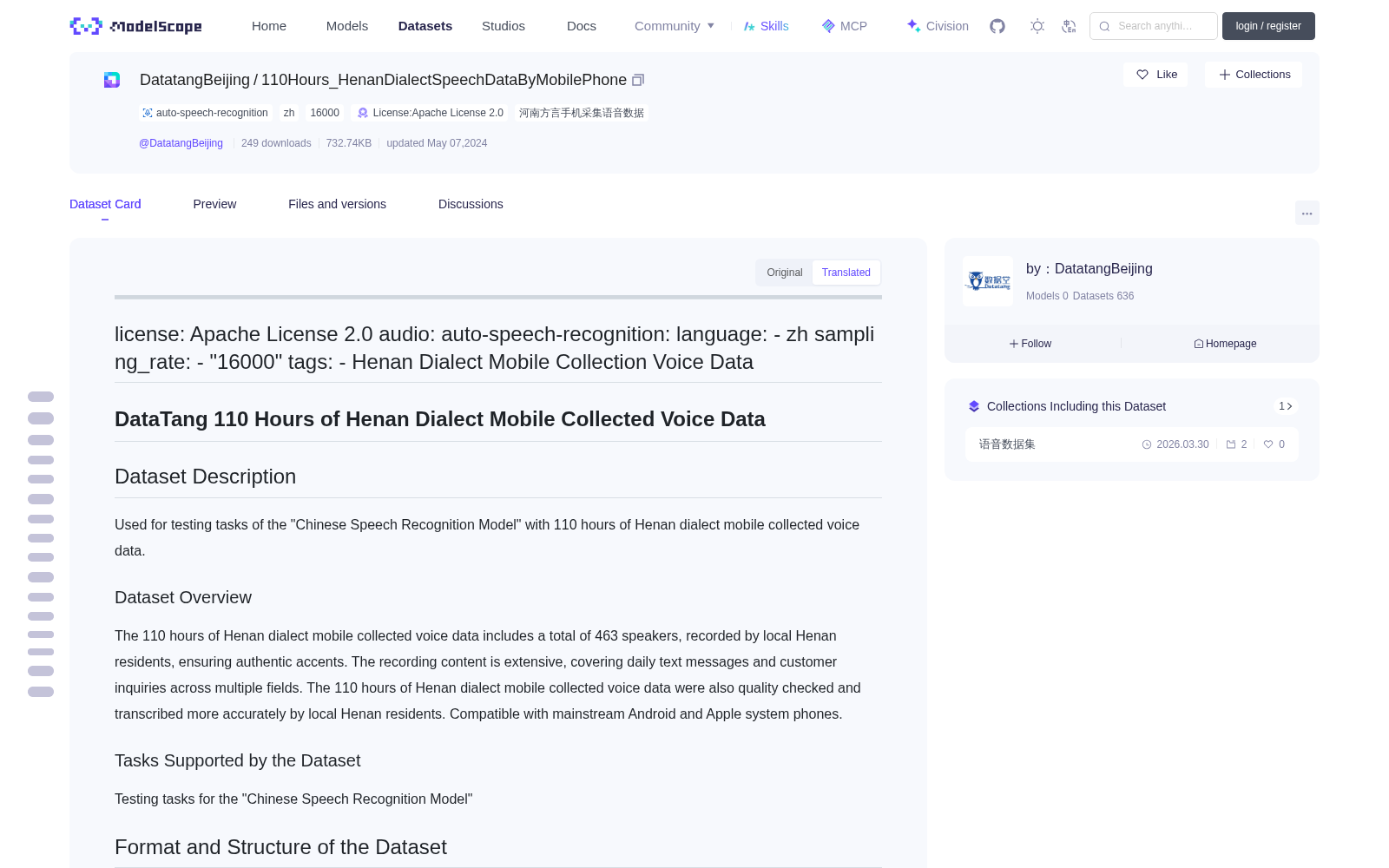The height and width of the screenshot is (868, 1389).
Task: Click the '2026.03.30' collection date
Action: (x=1182, y=444)
